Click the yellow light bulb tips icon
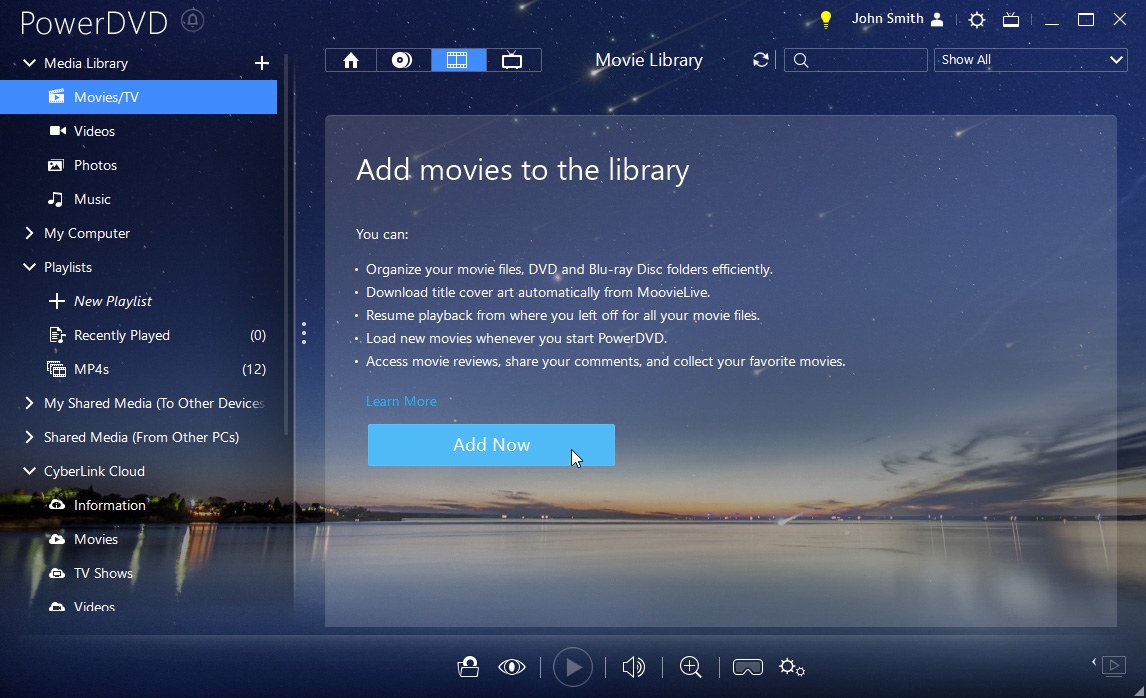1146x698 pixels. point(826,20)
